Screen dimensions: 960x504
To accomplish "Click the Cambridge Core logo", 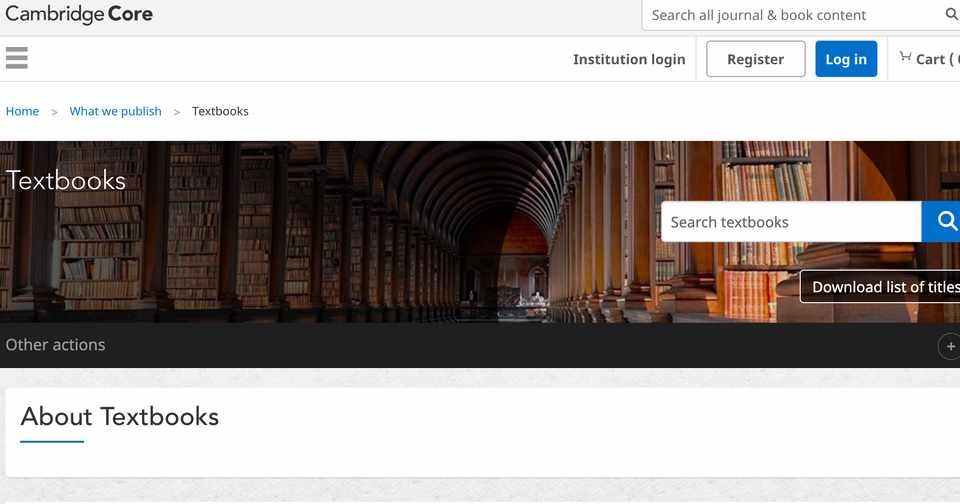I will 79,14.
